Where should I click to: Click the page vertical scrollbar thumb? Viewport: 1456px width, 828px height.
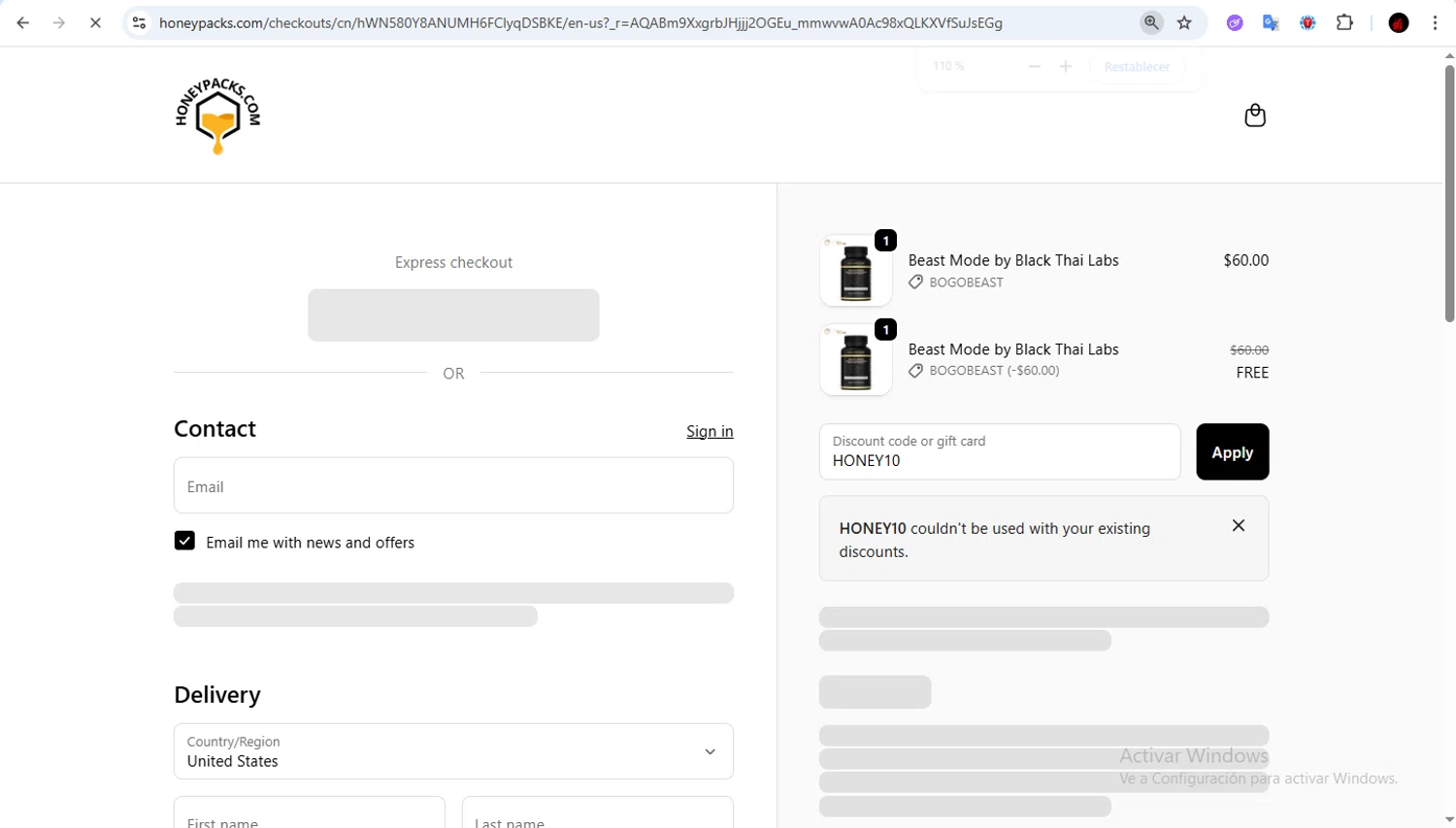1449,192
